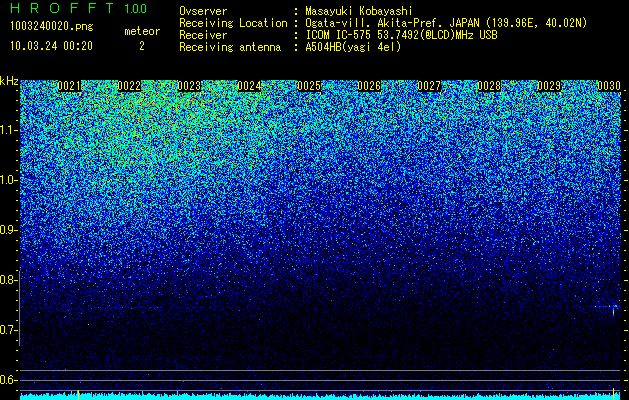Click the 0.9 kHz axis label
The image size is (629, 400).
pyautogui.click(x=9, y=230)
